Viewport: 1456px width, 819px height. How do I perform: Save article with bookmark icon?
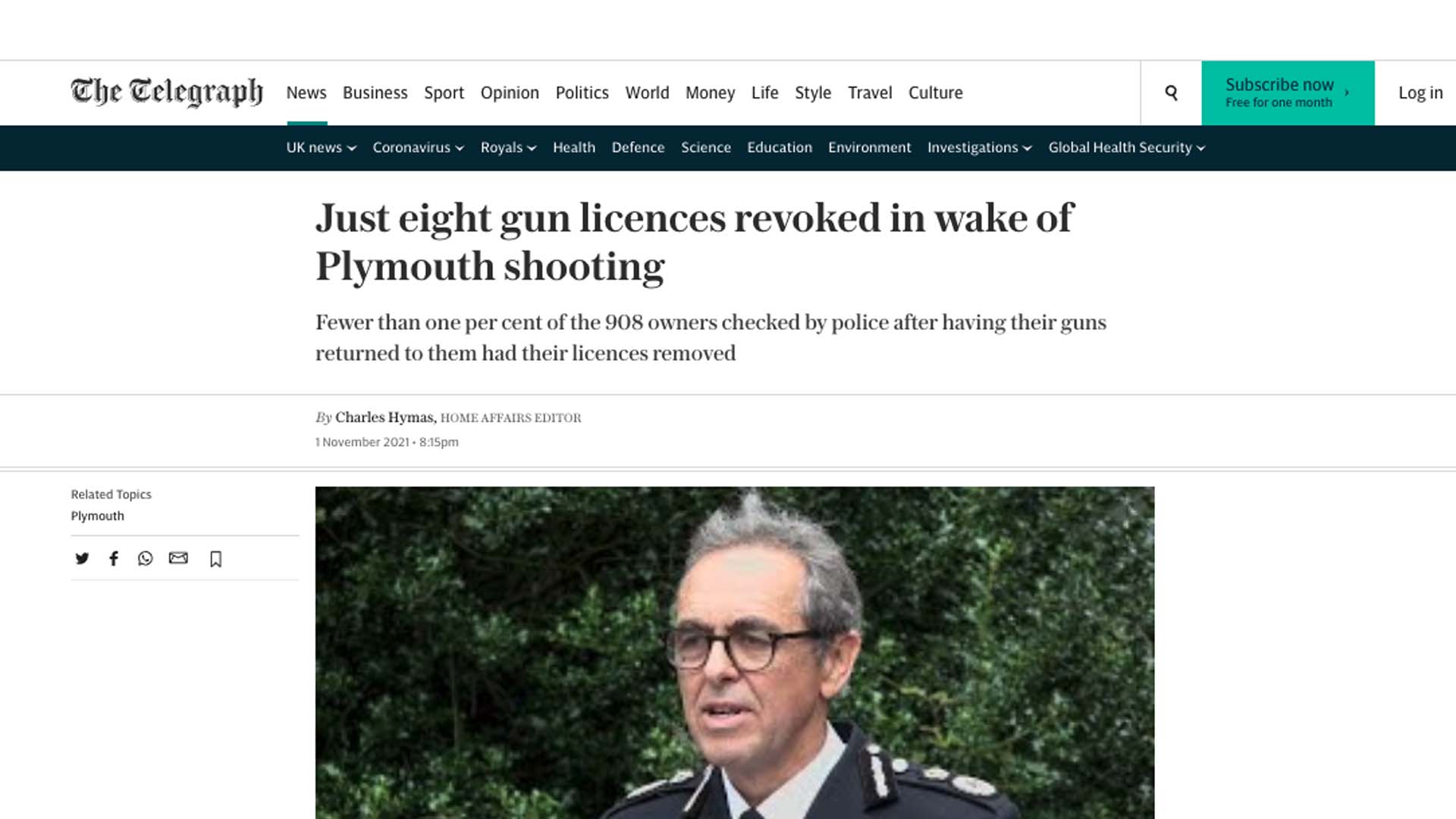[215, 559]
